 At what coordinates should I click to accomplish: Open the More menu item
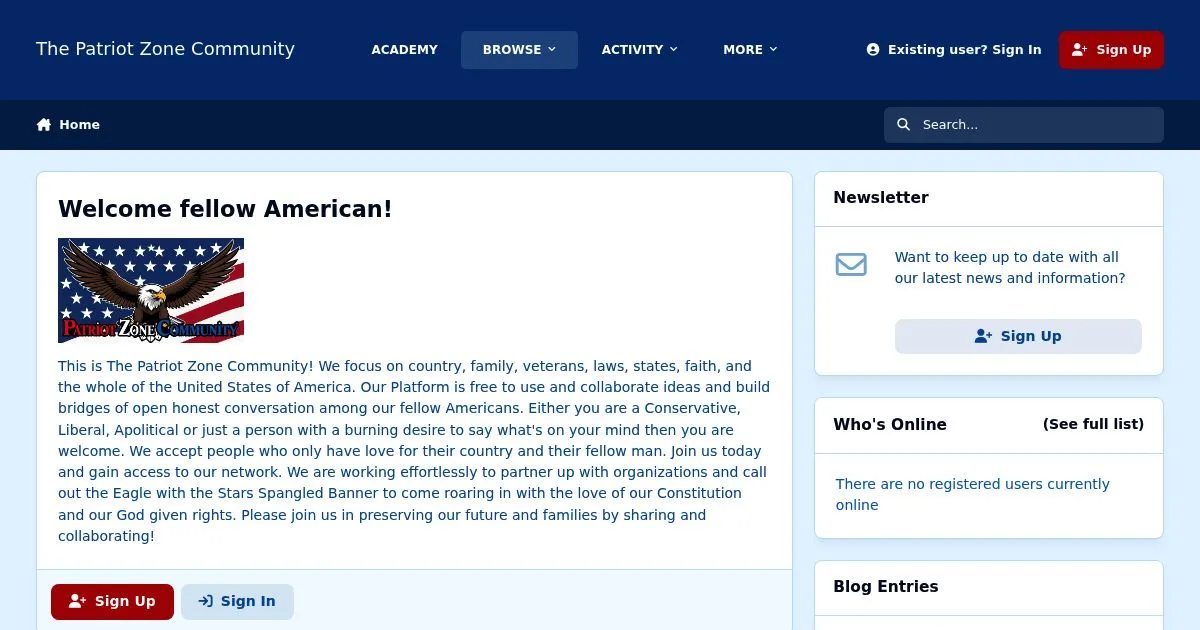point(750,50)
